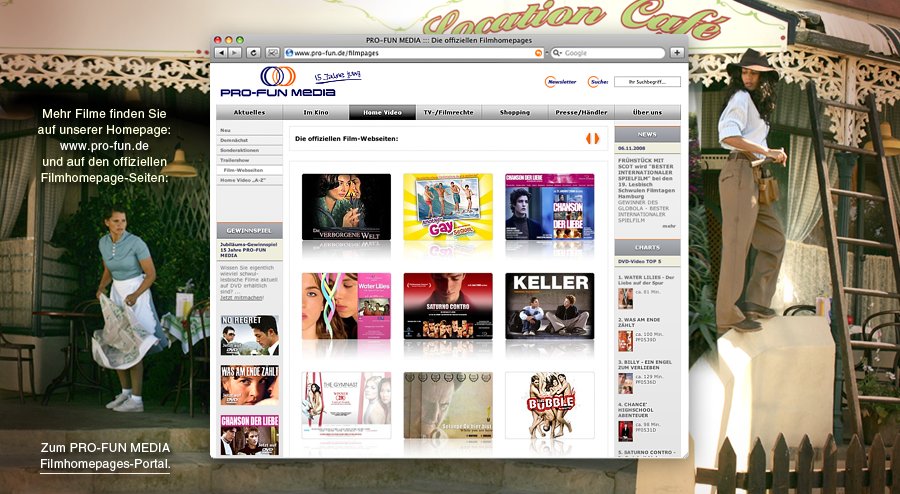Click the NEWS panel header

point(647,134)
